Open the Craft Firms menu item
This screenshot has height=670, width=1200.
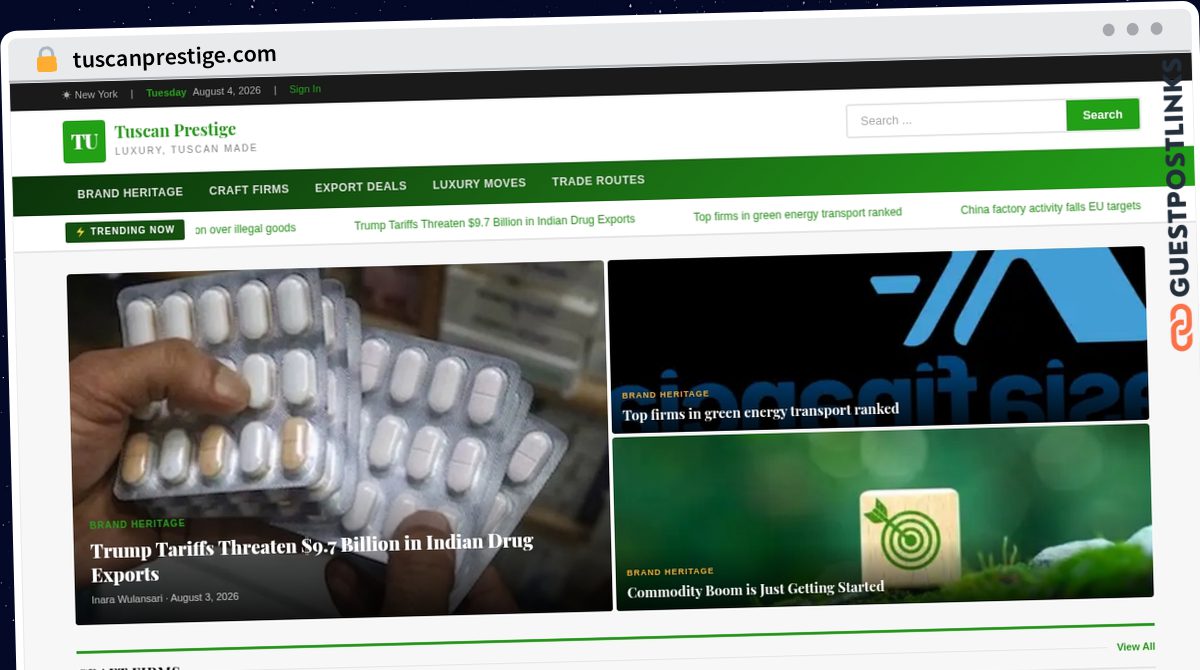pyautogui.click(x=249, y=190)
